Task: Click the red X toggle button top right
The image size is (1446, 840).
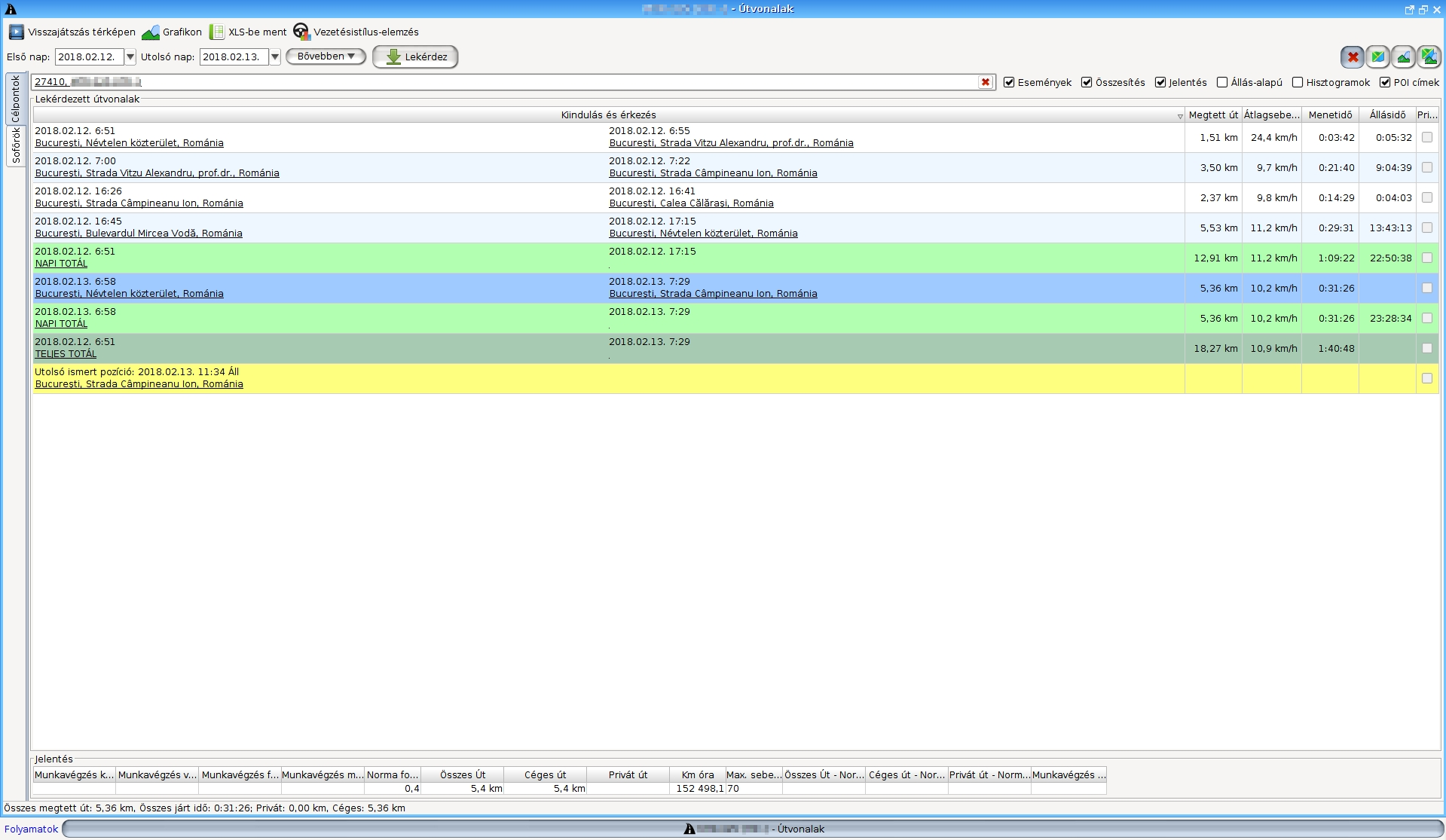Action: pyautogui.click(x=1353, y=57)
